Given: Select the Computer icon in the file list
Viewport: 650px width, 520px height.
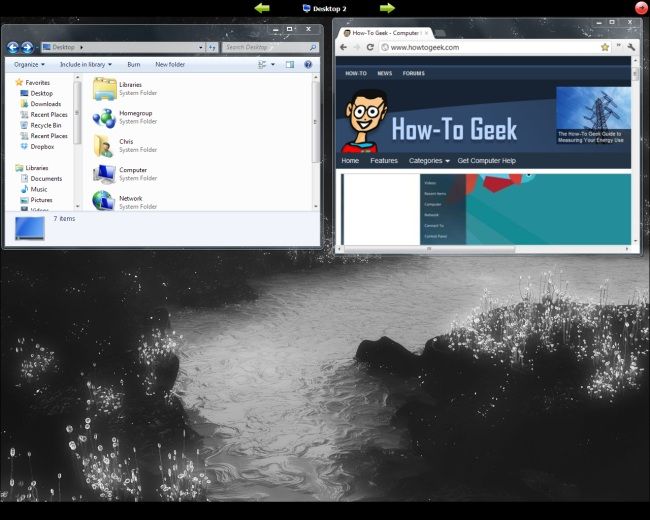Looking at the screenshot, I should (x=104, y=174).
